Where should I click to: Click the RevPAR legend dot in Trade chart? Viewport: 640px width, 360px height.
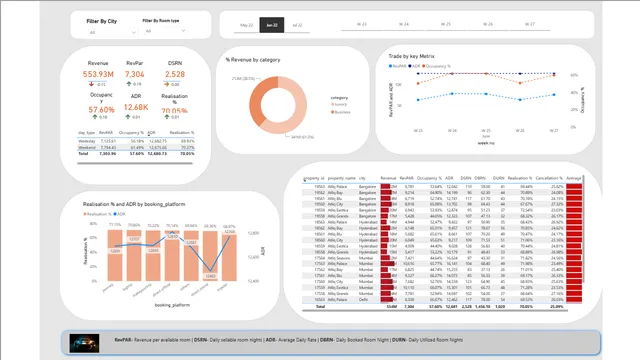(x=390, y=66)
